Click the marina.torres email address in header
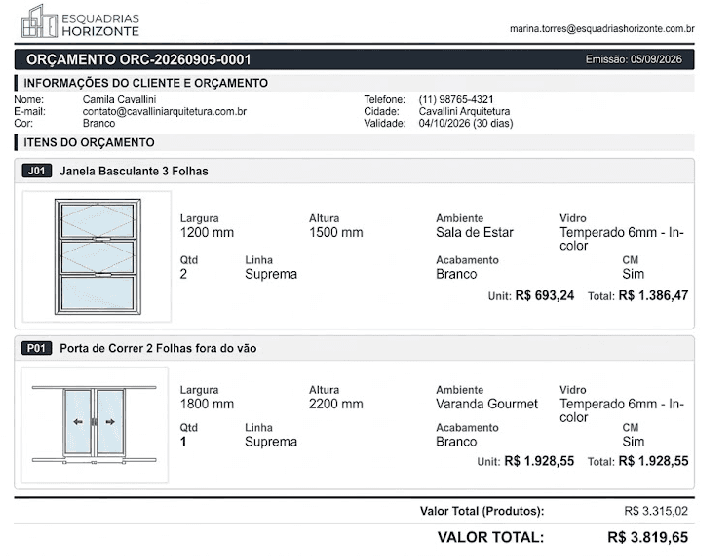Viewport: 709px width, 556px height. tap(602, 28)
